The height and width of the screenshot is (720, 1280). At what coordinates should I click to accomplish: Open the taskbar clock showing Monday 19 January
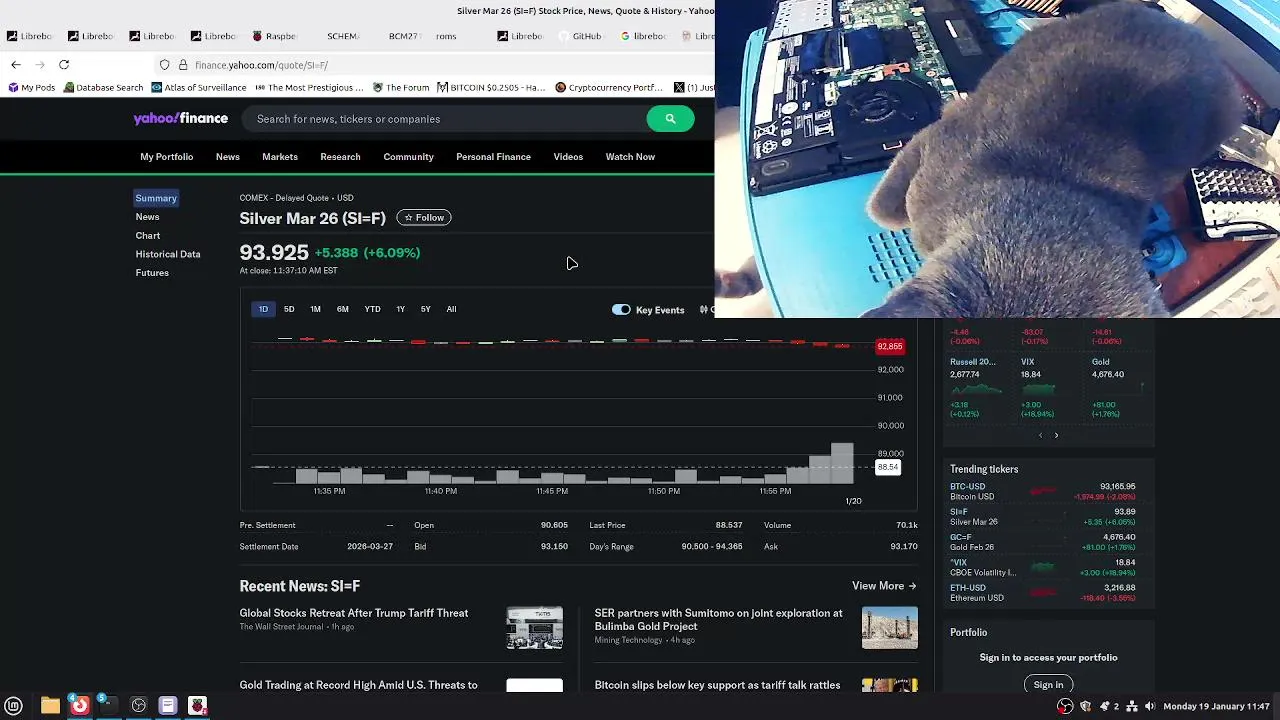point(1216,706)
